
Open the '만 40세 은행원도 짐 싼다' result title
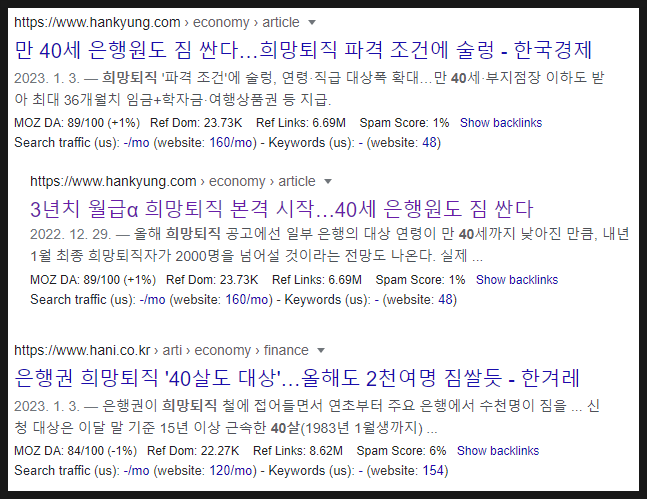coord(303,50)
